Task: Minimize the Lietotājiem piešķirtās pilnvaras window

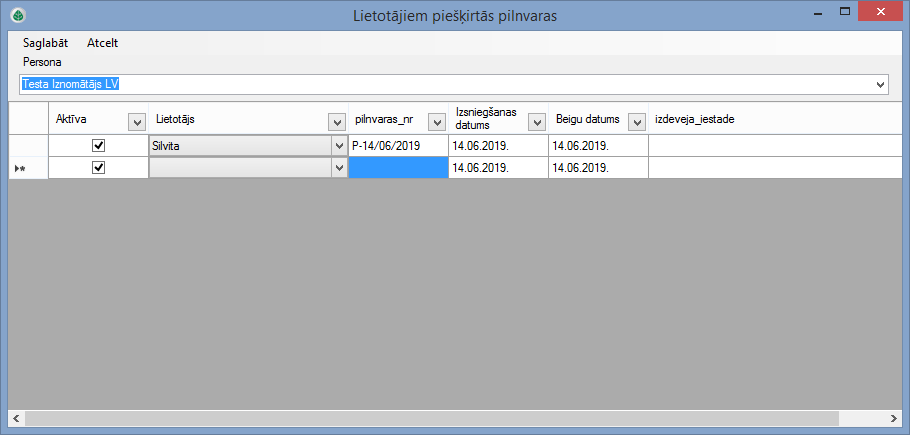Action: click(818, 13)
